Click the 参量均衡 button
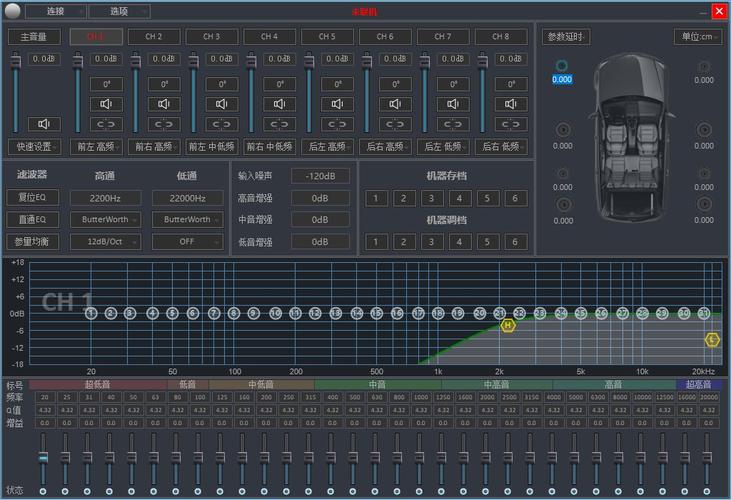731x500 pixels. [x=33, y=242]
